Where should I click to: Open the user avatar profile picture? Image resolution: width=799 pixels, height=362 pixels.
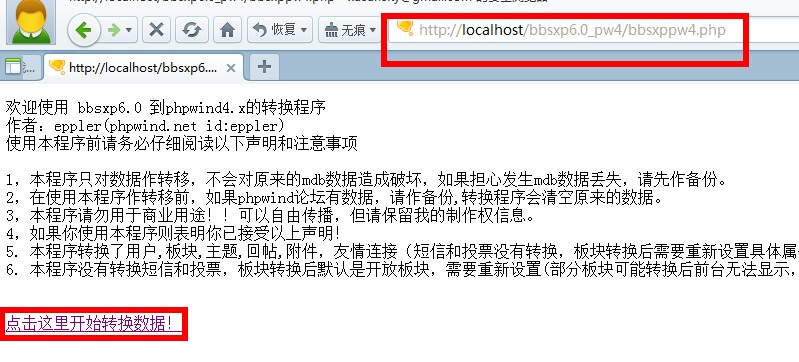pos(31,22)
